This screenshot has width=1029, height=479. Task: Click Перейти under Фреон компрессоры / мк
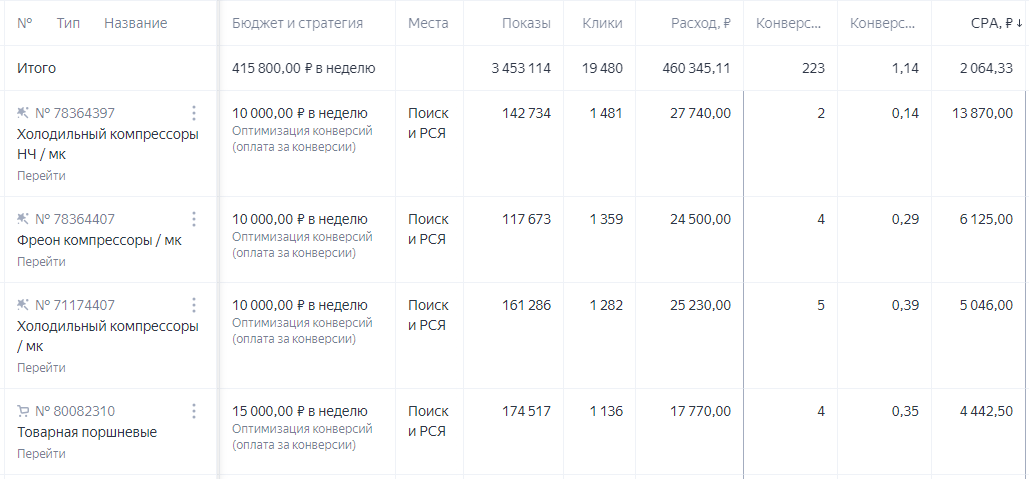click(41, 262)
